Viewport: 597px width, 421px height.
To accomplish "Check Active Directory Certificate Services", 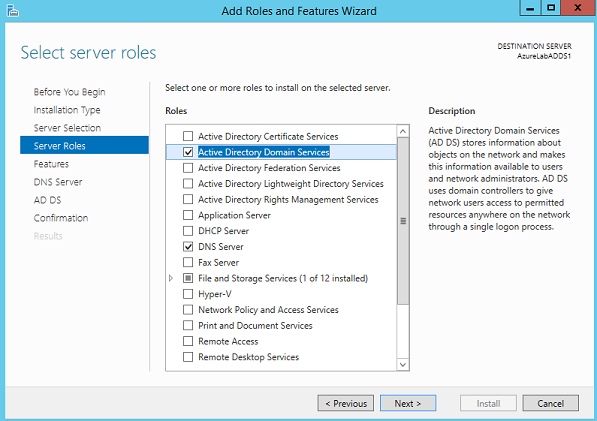I will 188,136.
